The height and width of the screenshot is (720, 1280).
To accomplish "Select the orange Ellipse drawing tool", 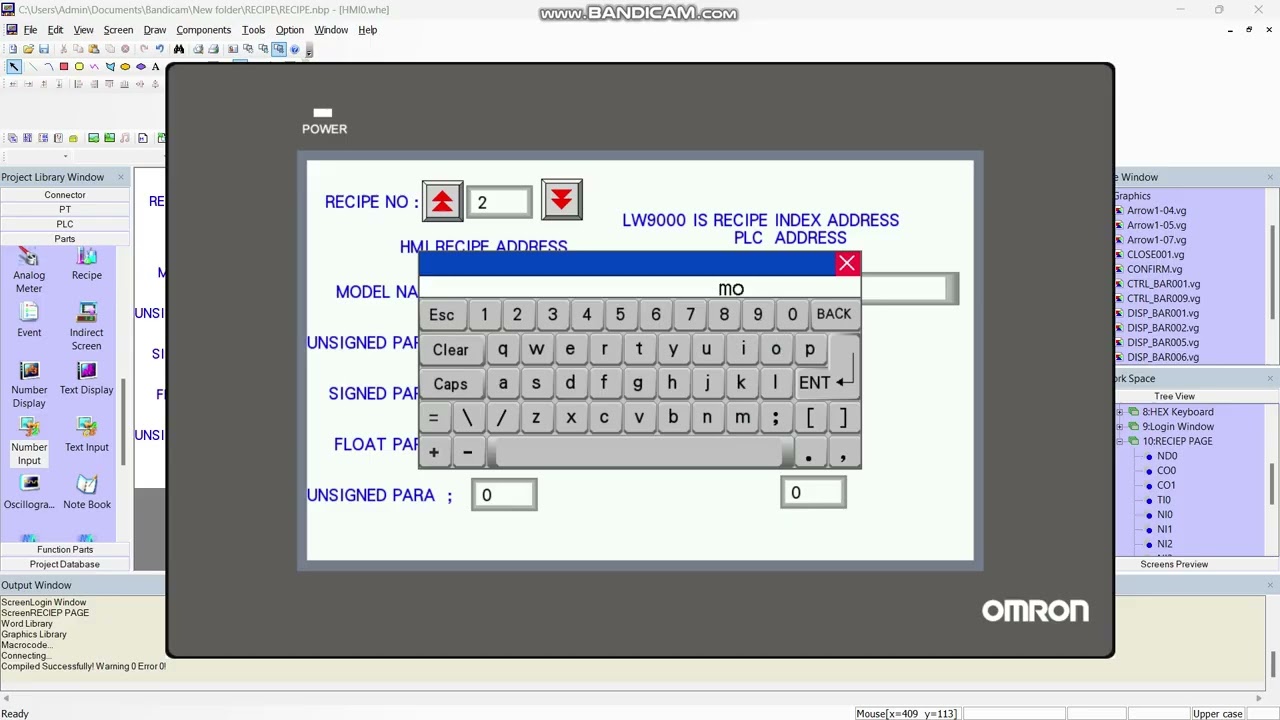I will (x=125, y=67).
